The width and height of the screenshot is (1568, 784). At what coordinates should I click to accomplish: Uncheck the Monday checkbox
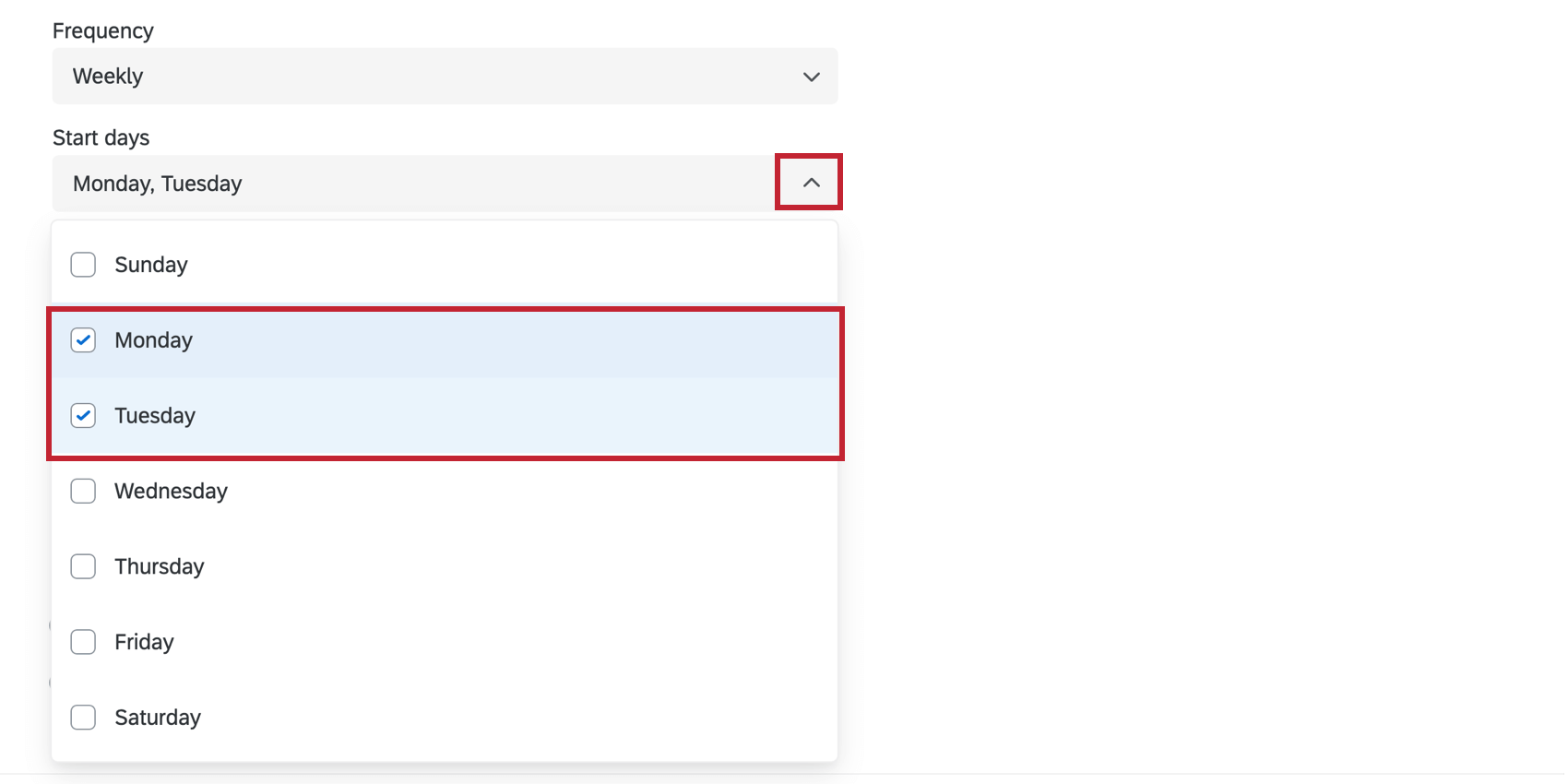(x=83, y=340)
